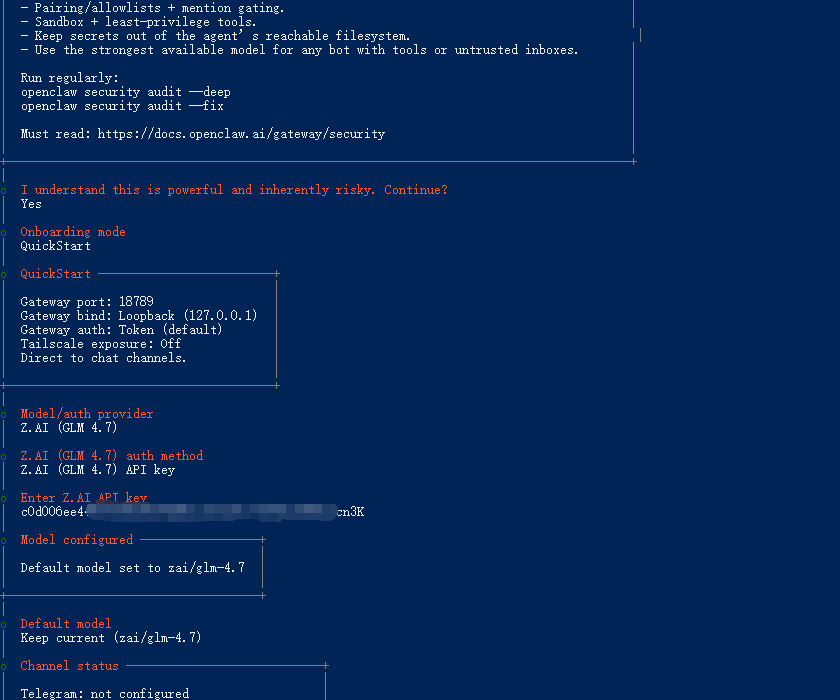This screenshot has height=700, width=840.
Task: Click the green marker beside Default model
Action: [4, 624]
